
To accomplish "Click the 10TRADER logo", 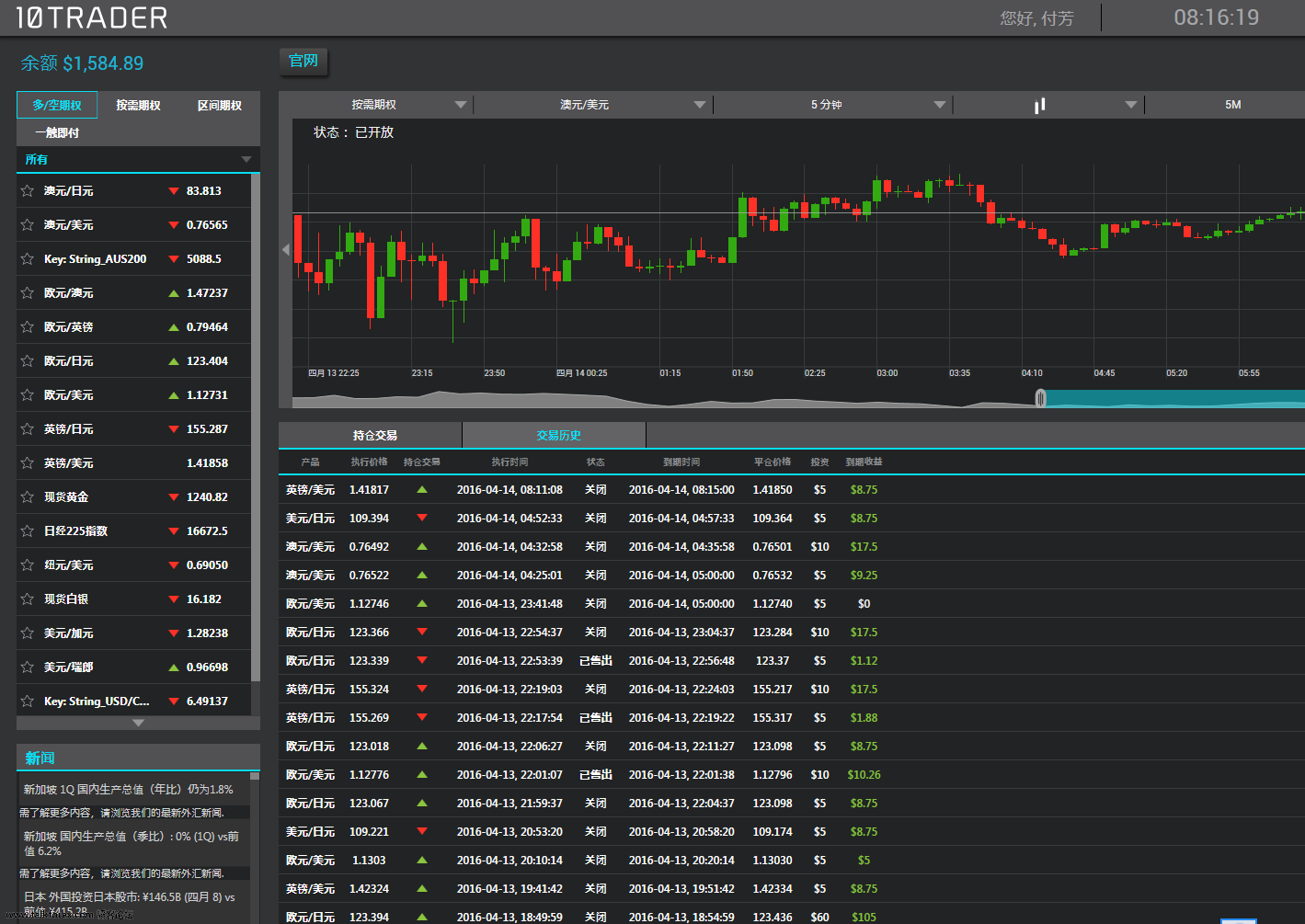I will (92, 17).
